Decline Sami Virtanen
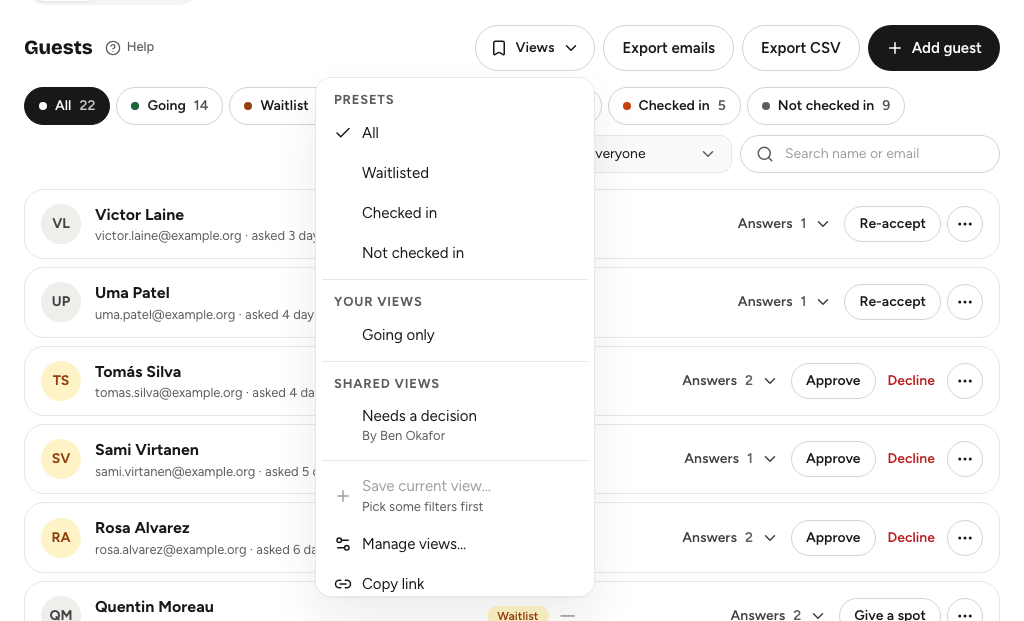Image resolution: width=1024 pixels, height=621 pixels. pyautogui.click(x=911, y=459)
